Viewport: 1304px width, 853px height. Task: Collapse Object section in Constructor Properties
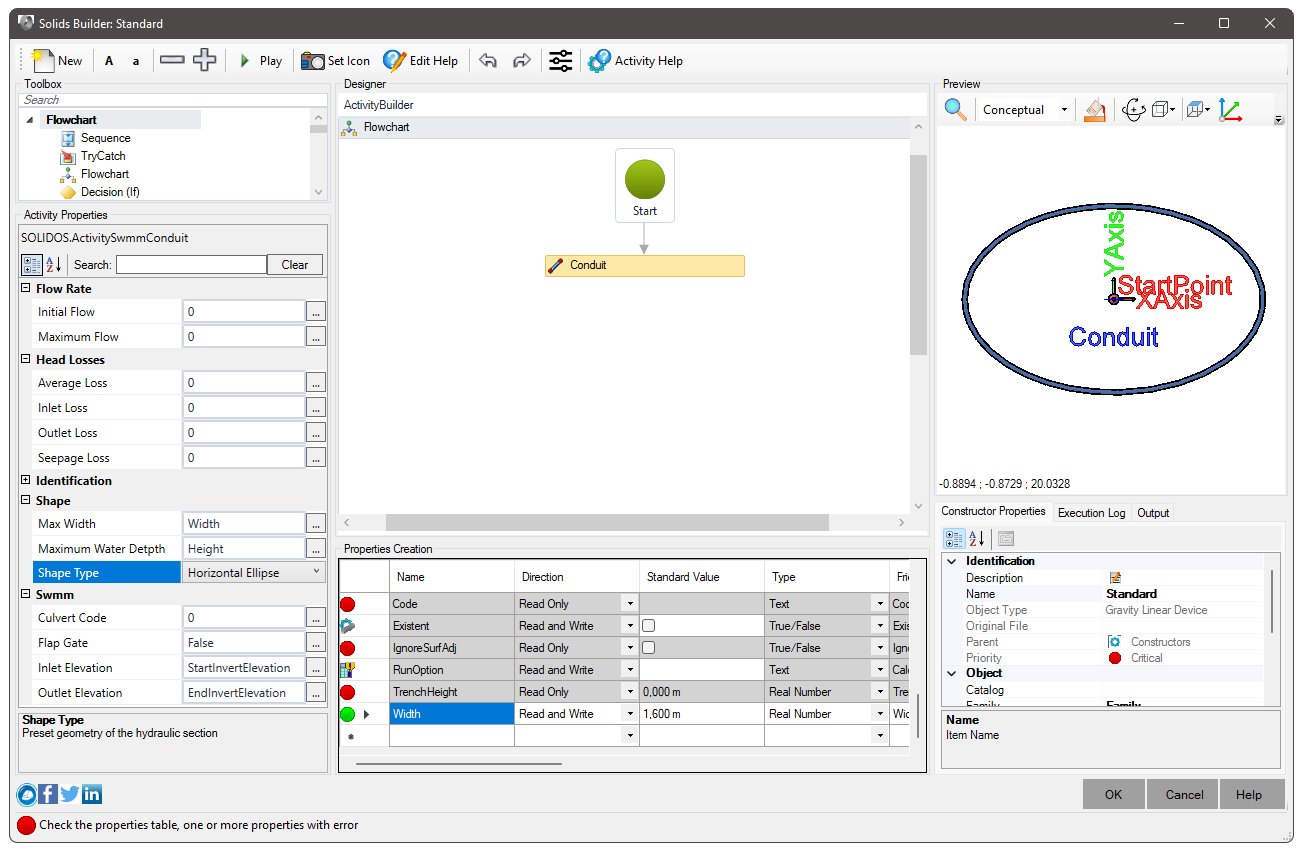(x=952, y=673)
